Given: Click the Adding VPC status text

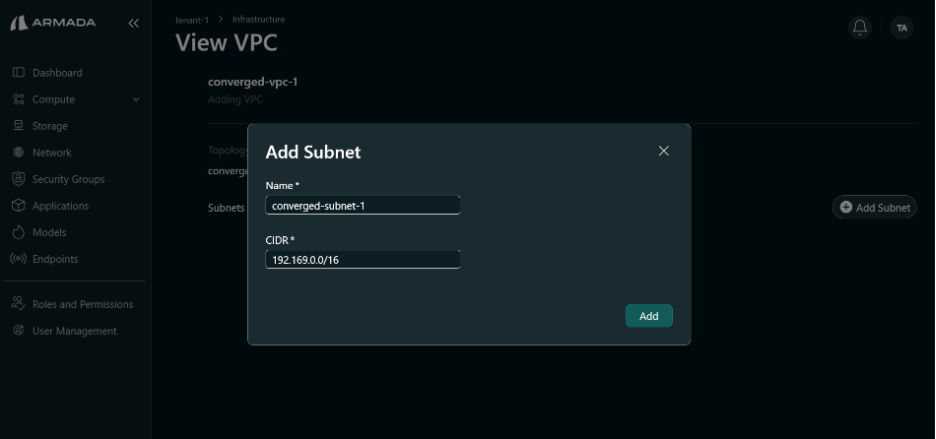Looking at the screenshot, I should (235, 100).
